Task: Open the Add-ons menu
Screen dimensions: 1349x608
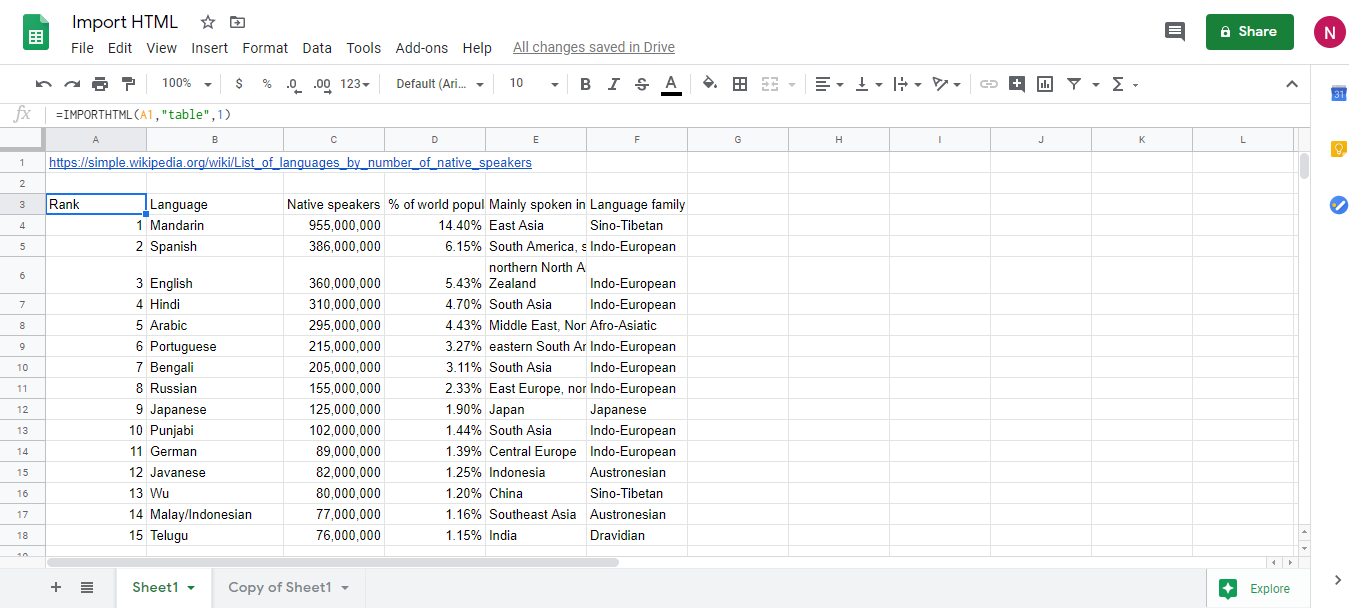Action: pyautogui.click(x=422, y=48)
